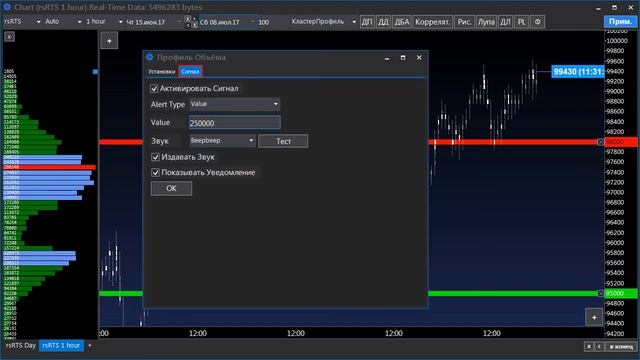Add a new chart tab
640x360 pixels.
(90, 346)
